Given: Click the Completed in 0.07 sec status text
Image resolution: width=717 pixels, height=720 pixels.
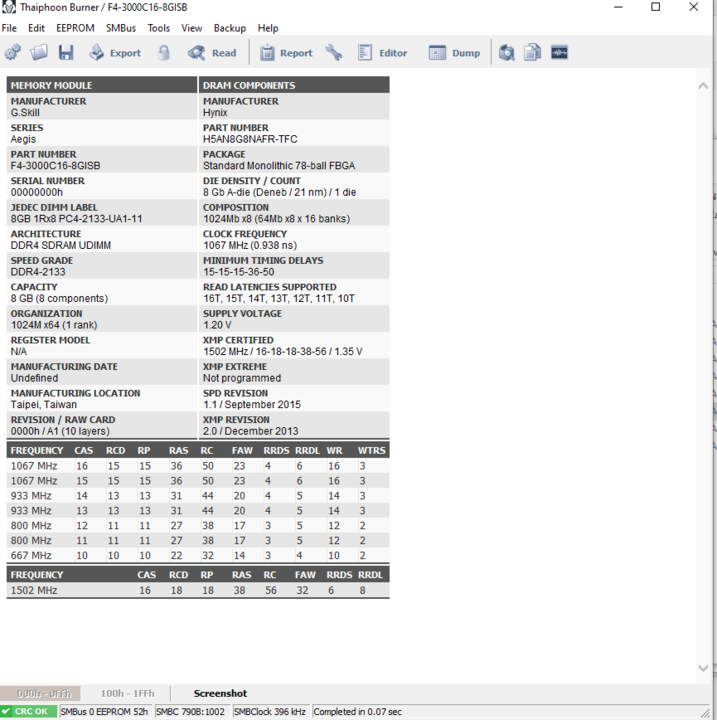Looking at the screenshot, I should pyautogui.click(x=357, y=711).
